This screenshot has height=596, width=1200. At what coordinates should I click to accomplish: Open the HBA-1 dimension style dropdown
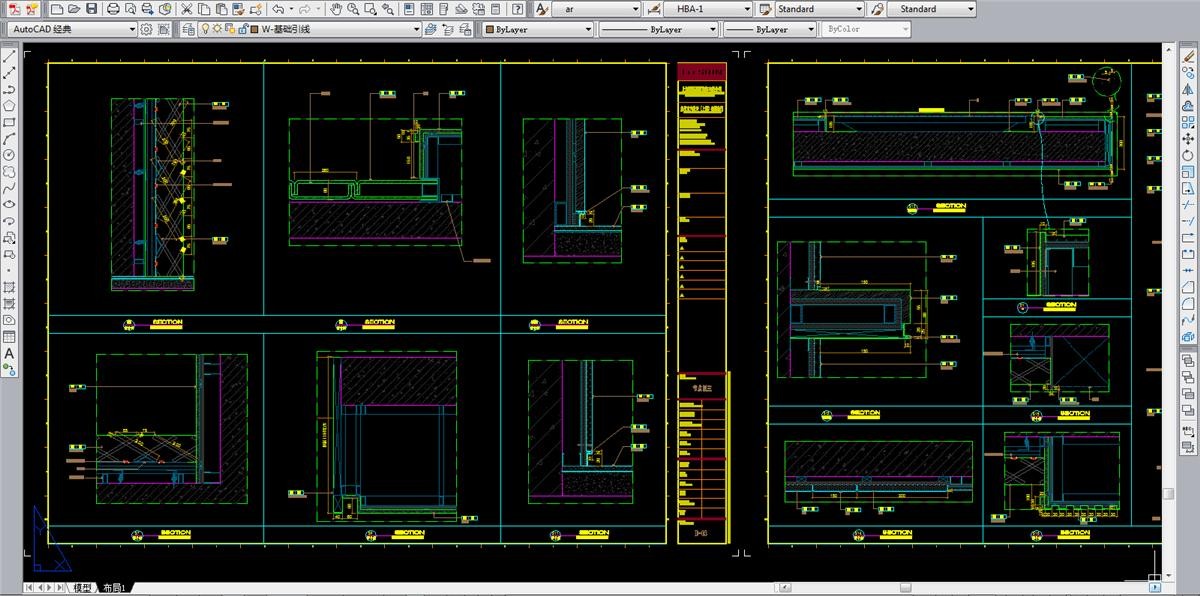(746, 9)
